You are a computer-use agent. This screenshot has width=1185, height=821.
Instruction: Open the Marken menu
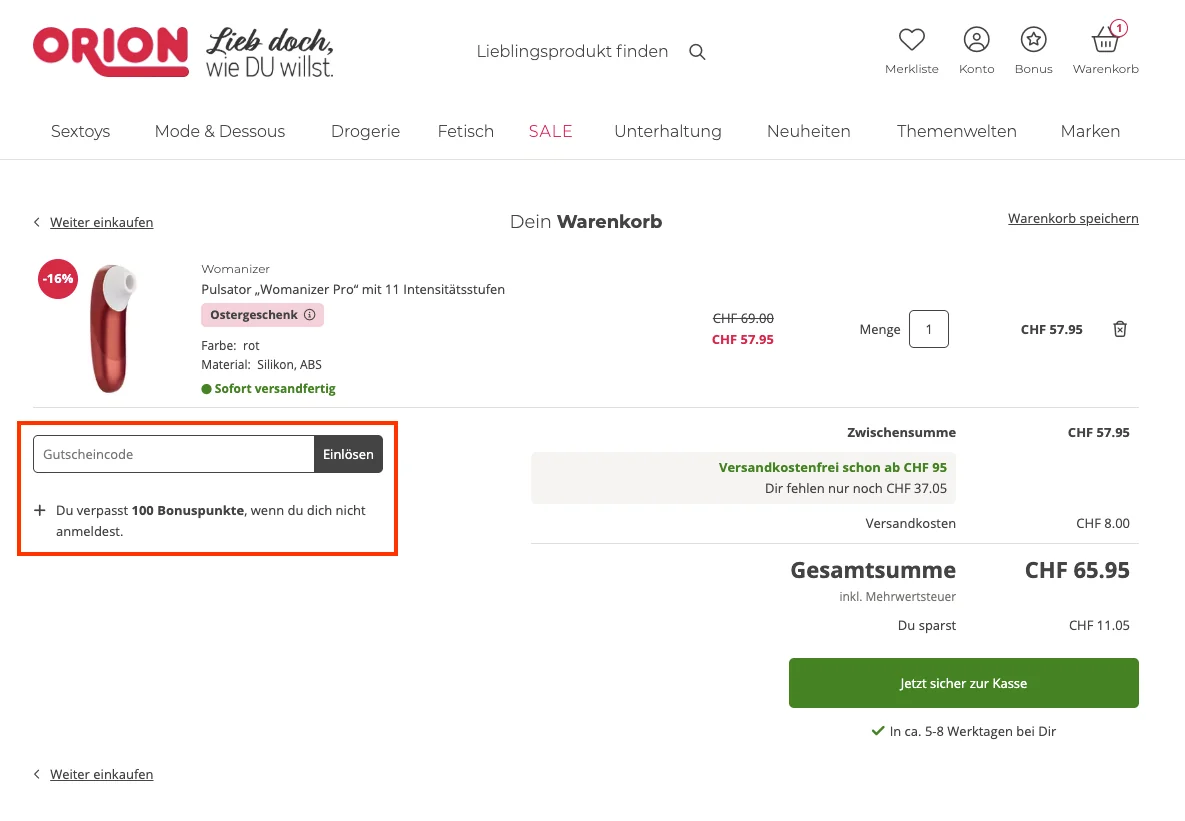tap(1090, 131)
